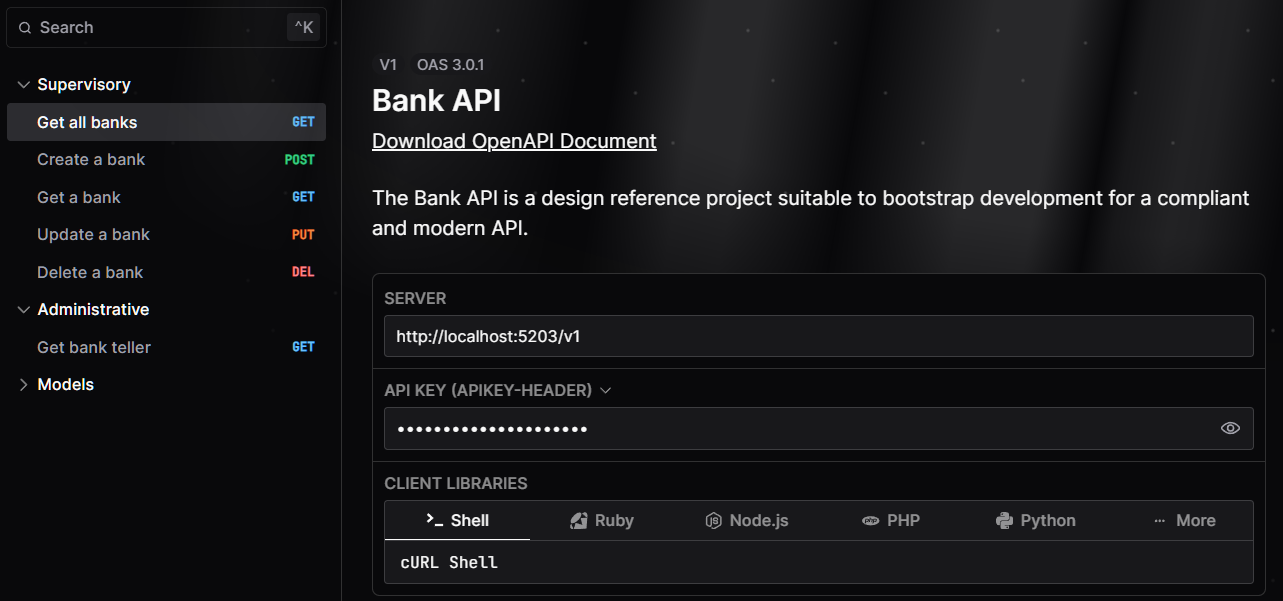Select the Shell client library tab

click(x=457, y=520)
